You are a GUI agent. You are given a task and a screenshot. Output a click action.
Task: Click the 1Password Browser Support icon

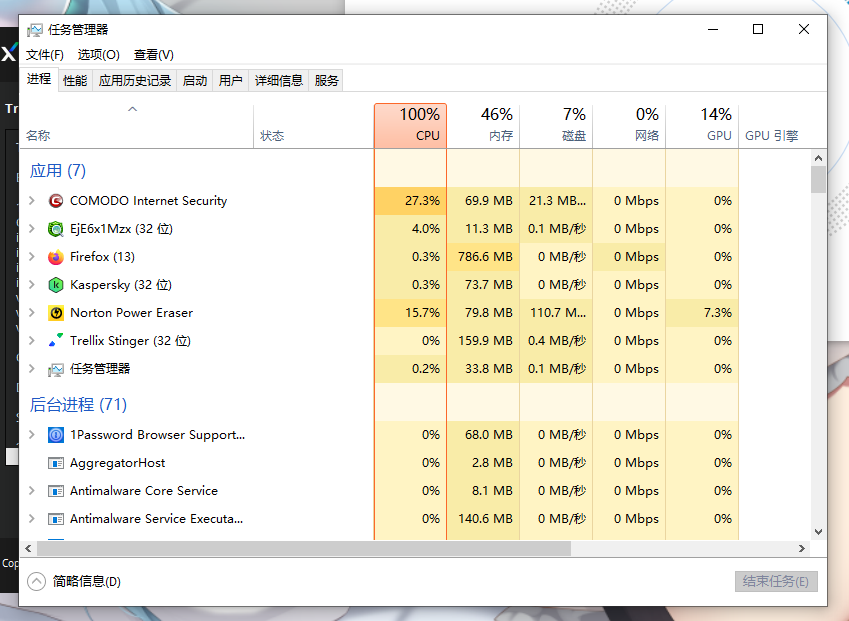(56, 435)
